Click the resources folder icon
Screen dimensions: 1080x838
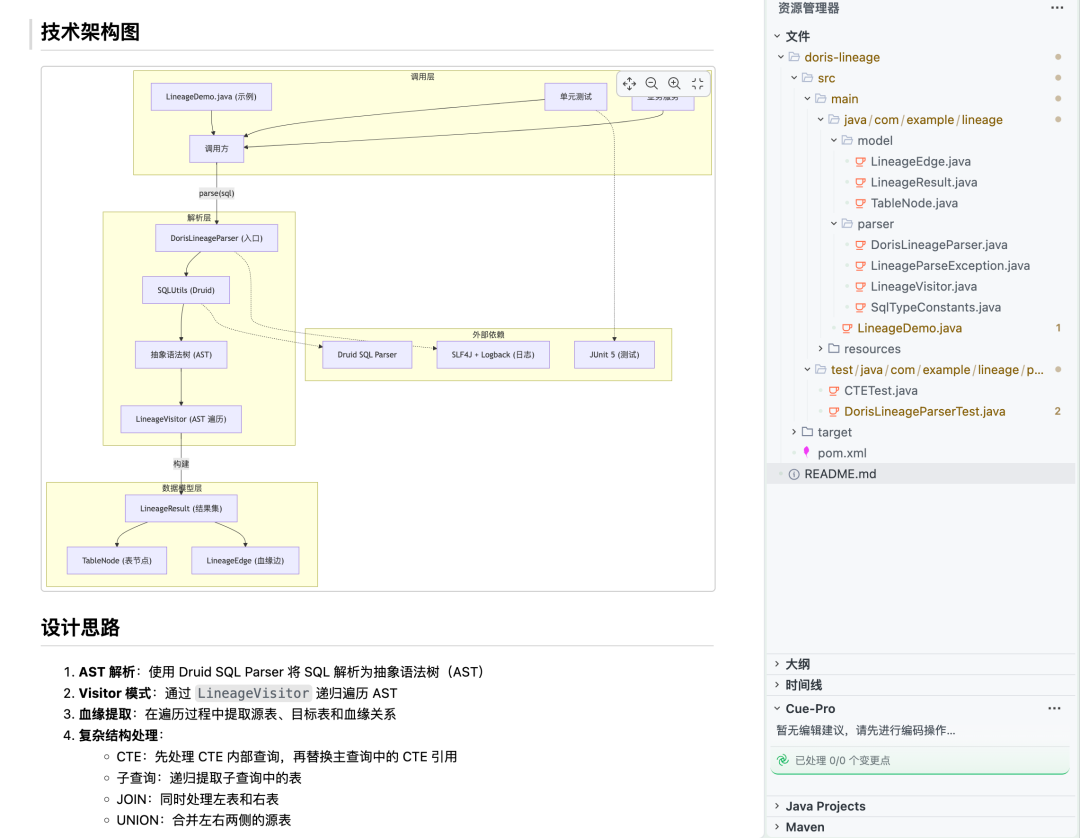click(x=834, y=348)
